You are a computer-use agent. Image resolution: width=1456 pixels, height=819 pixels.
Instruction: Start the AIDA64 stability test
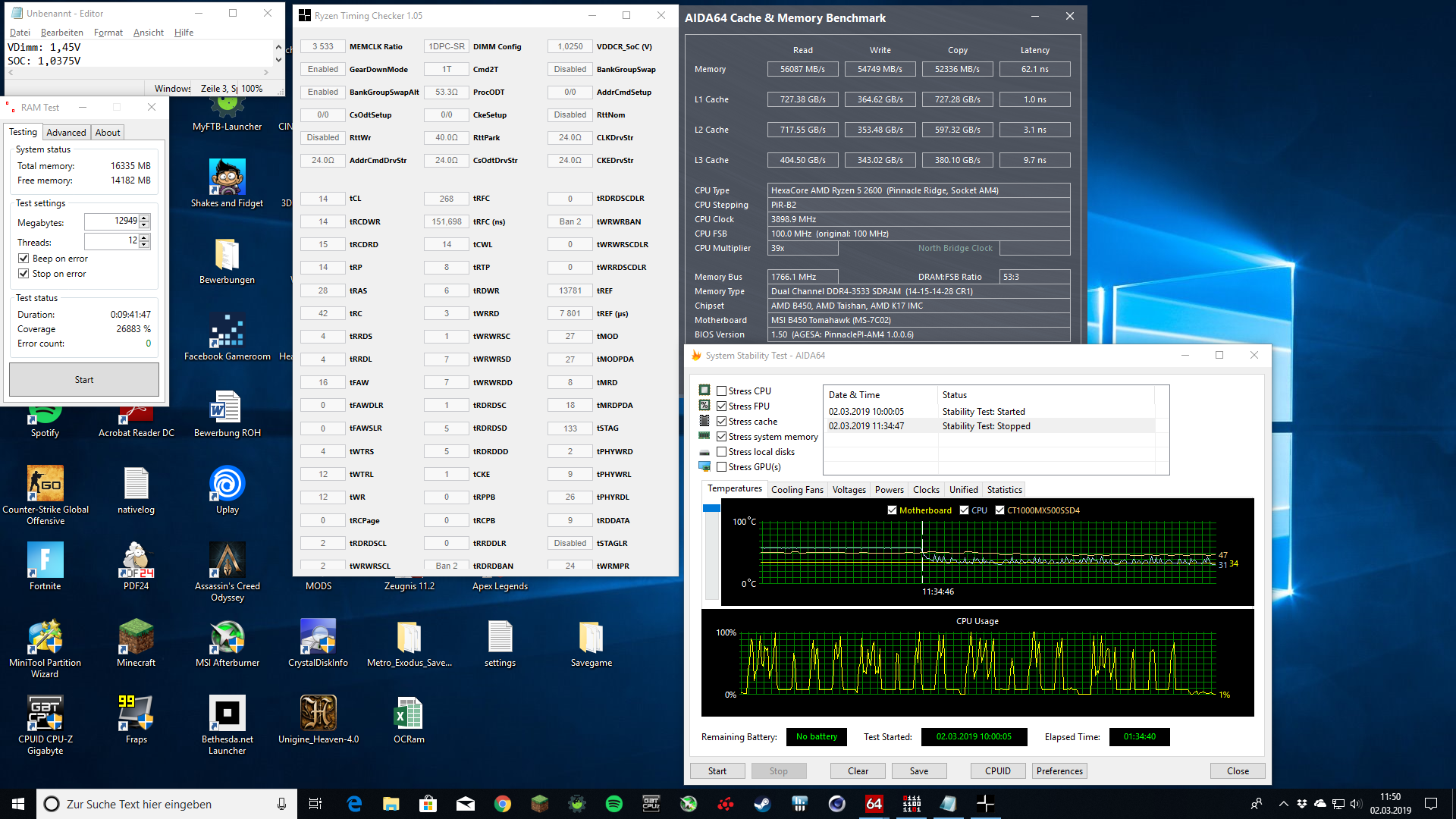tap(717, 771)
